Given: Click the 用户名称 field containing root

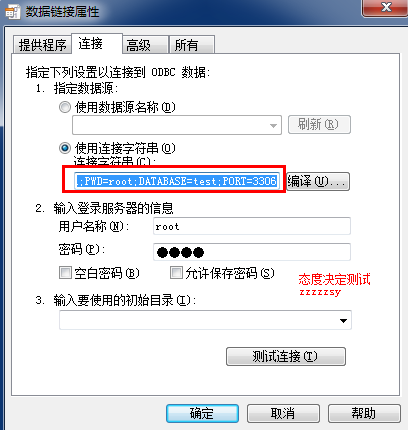Looking at the screenshot, I should (252, 226).
